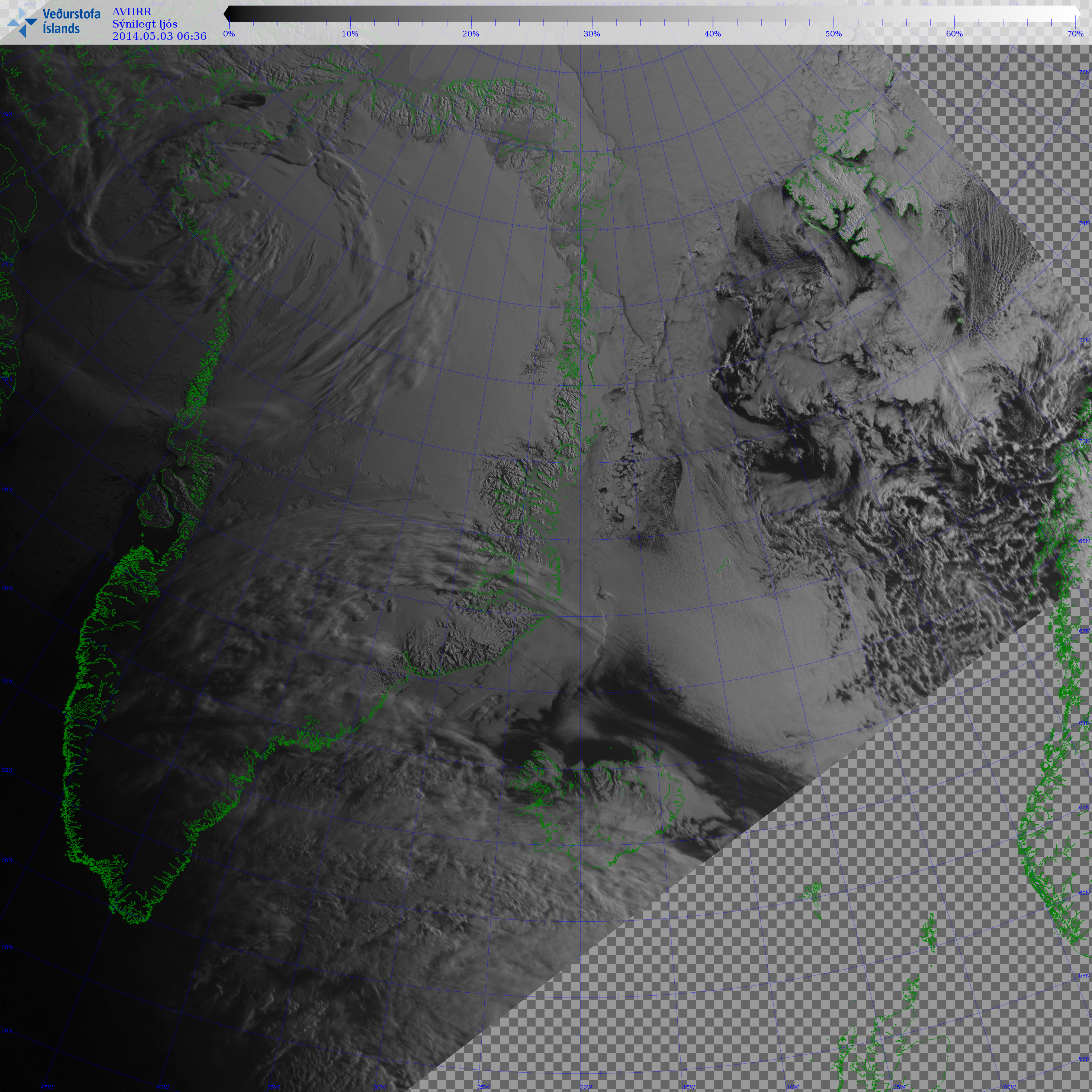Click the 0% mark on reflectance scale
Image resolution: width=1092 pixels, height=1092 pixels.
pyautogui.click(x=229, y=34)
